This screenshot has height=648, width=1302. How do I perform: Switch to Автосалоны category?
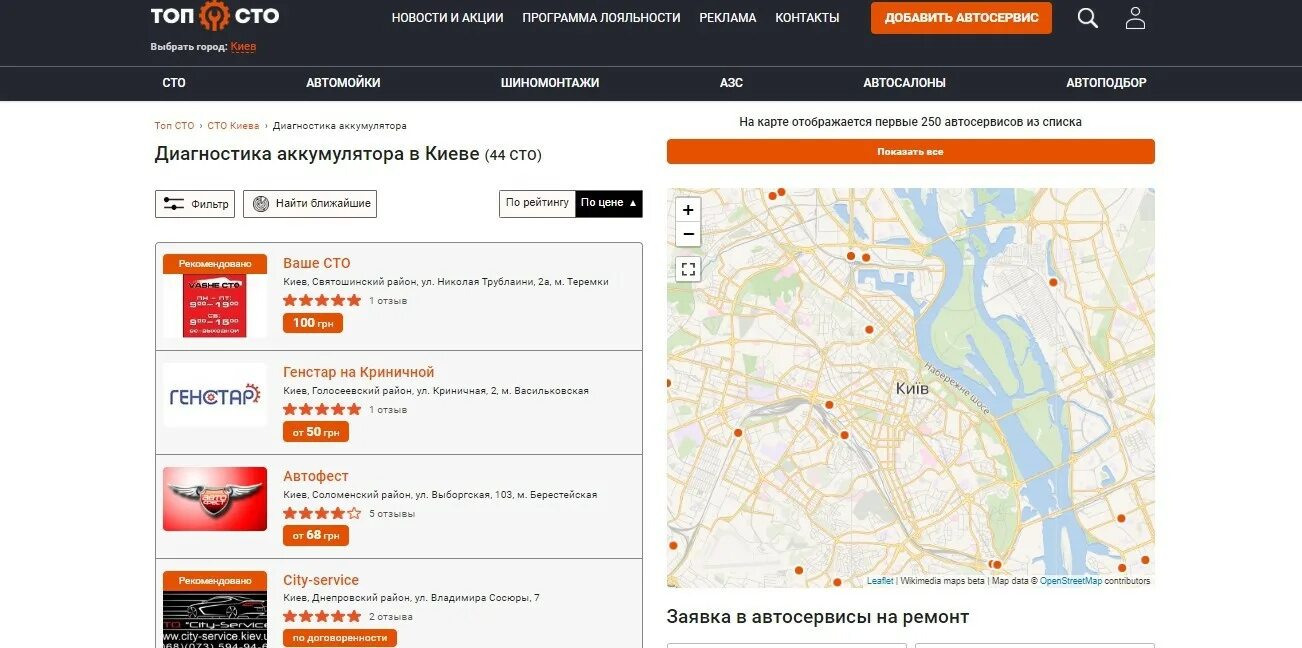coord(905,83)
